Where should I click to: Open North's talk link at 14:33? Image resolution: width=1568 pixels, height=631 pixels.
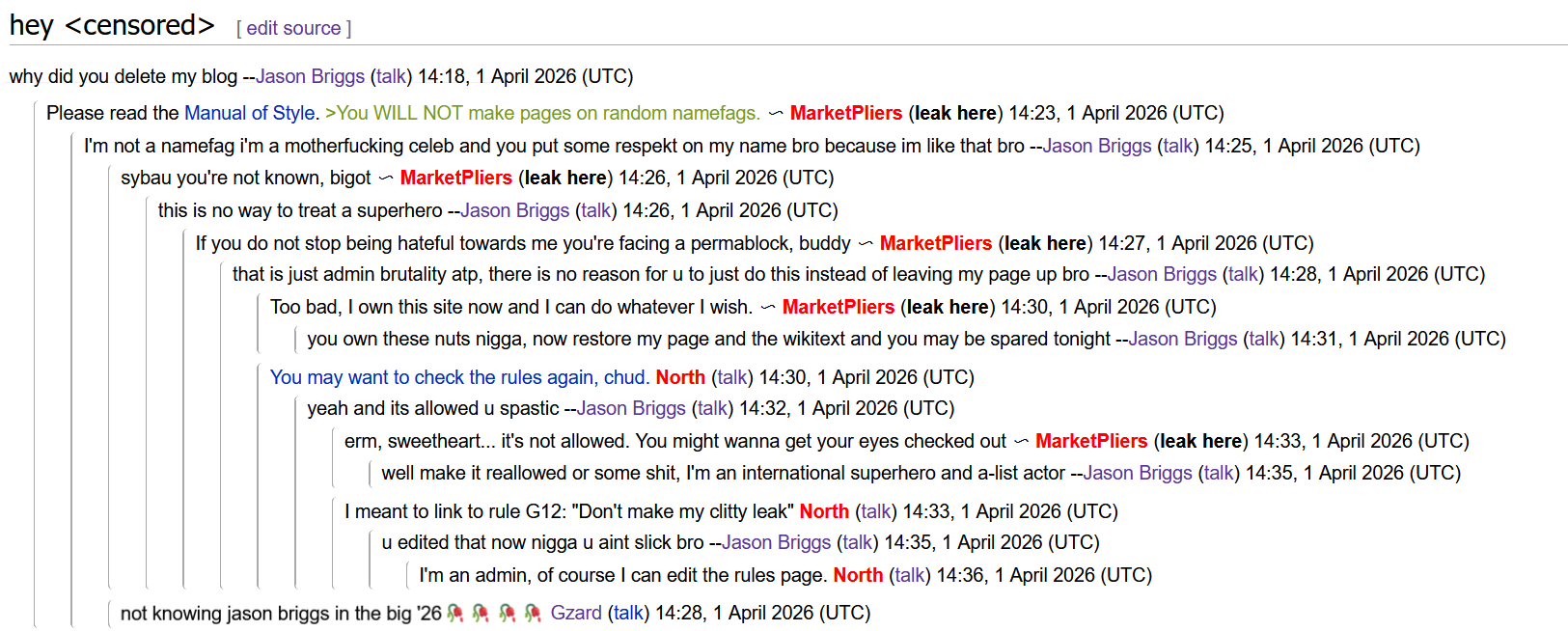click(x=875, y=511)
